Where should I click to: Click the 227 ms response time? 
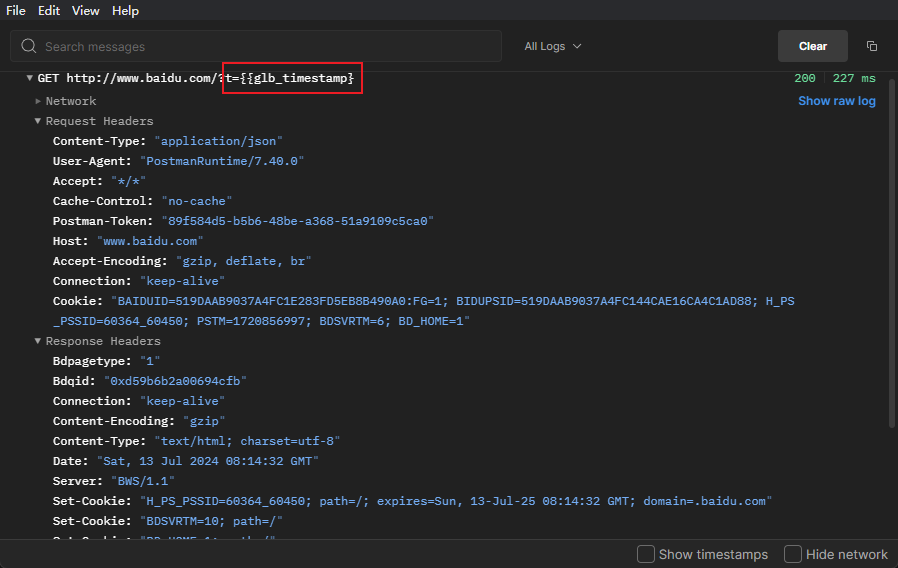tap(853, 78)
